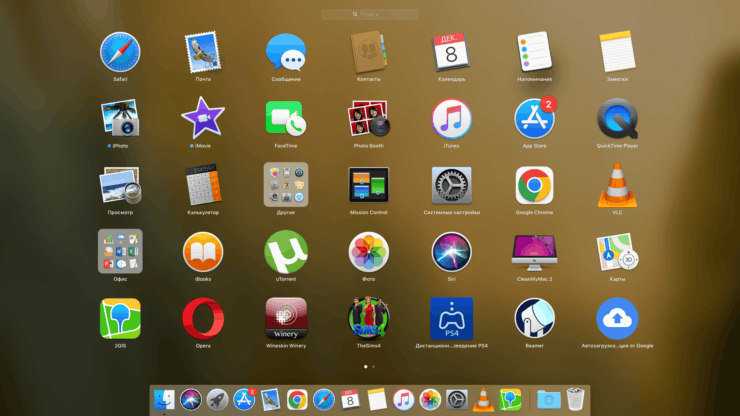Launch QuickTime Player

tap(617, 118)
